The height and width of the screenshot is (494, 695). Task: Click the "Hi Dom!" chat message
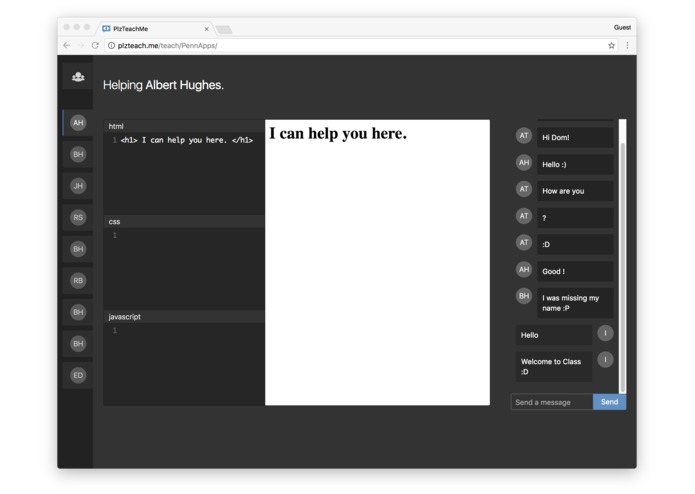[x=575, y=137]
